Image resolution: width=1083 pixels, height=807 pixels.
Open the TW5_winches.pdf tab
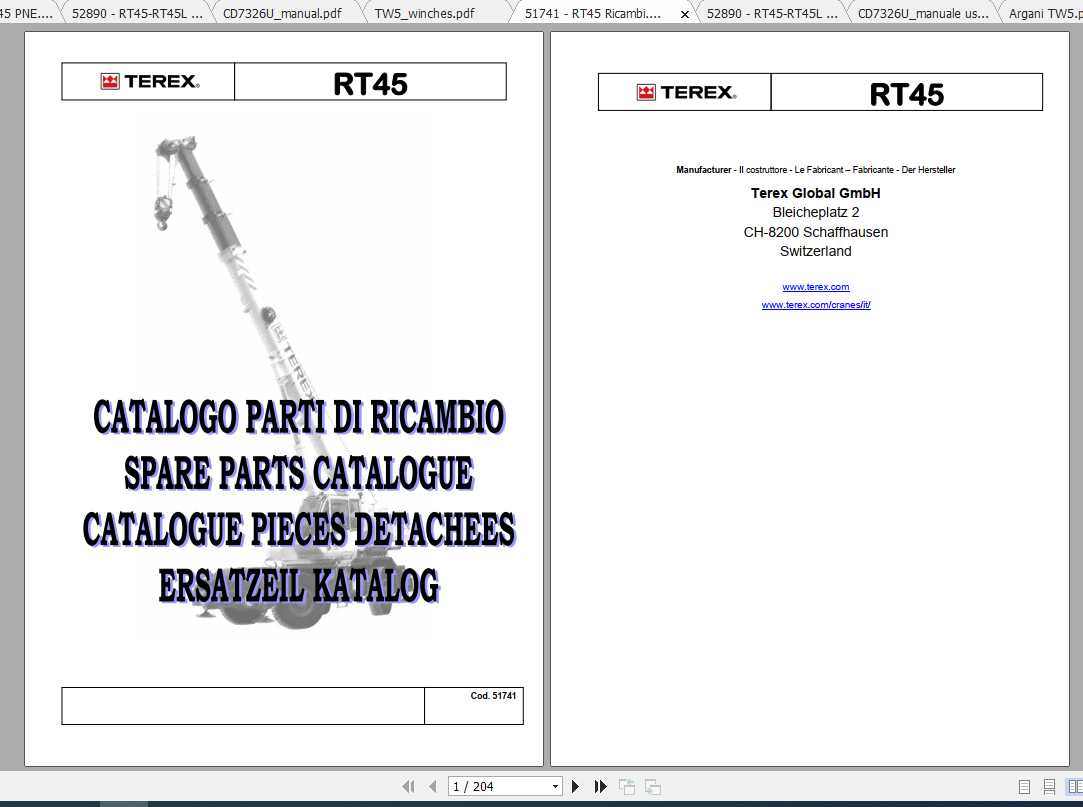(425, 14)
